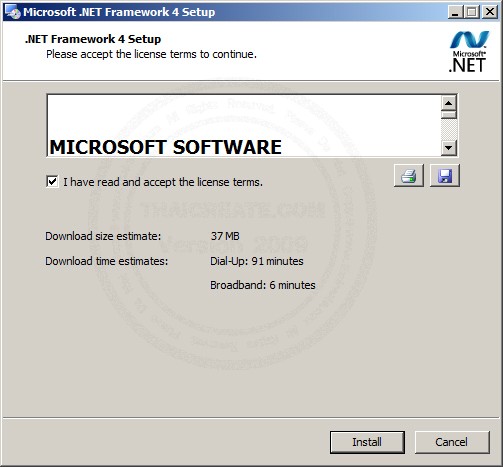Image resolution: width=503 pixels, height=467 pixels.
Task: Click the disabled maximize button
Action: pos(472,12)
